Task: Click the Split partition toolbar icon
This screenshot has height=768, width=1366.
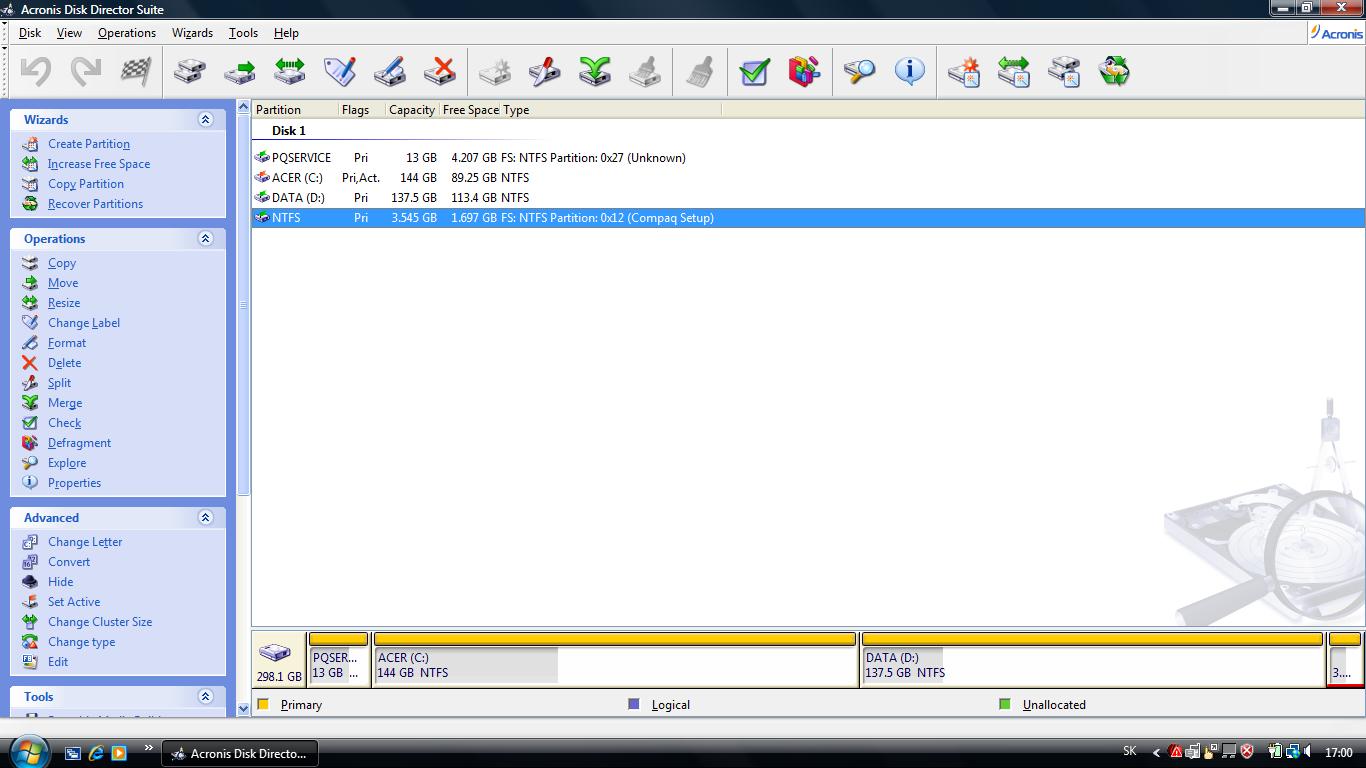Action: click(x=545, y=71)
